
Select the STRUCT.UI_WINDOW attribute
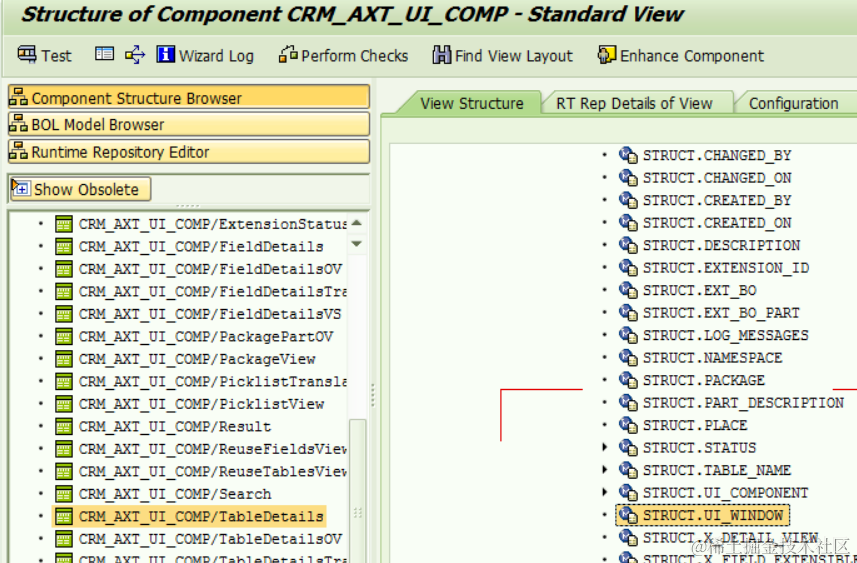[x=712, y=515]
